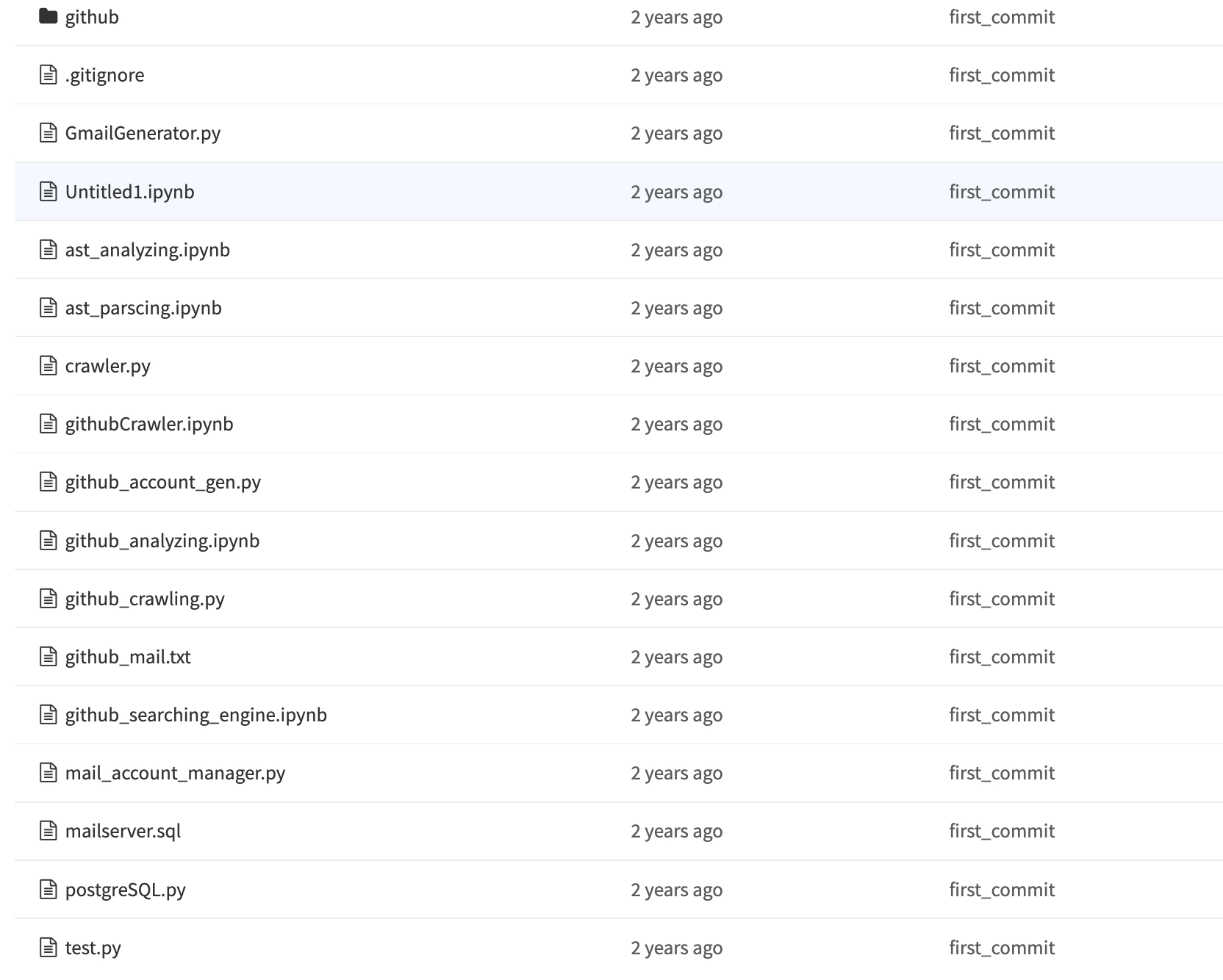Click the file icon beside mailserver.sql
Screen dimensions: 1223x980
point(48,831)
